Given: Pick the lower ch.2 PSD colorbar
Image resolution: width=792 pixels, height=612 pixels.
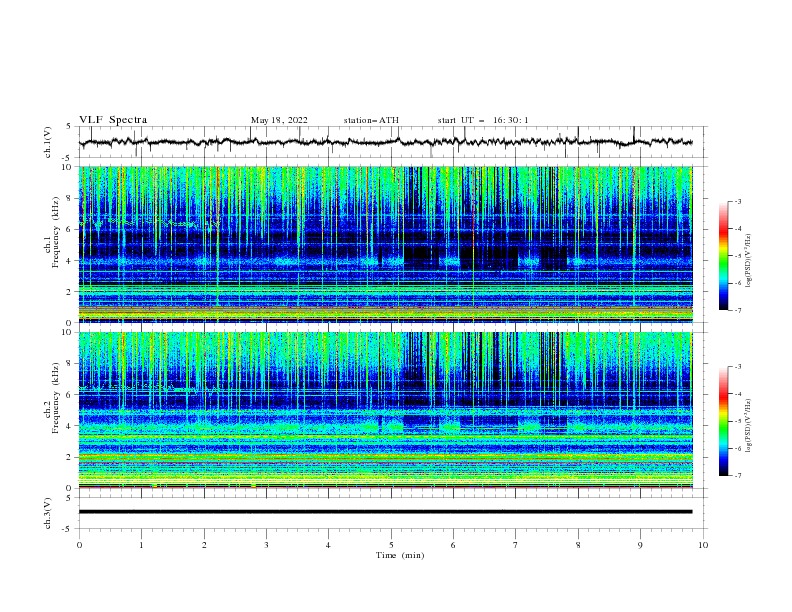Looking at the screenshot, I should click(x=724, y=421).
